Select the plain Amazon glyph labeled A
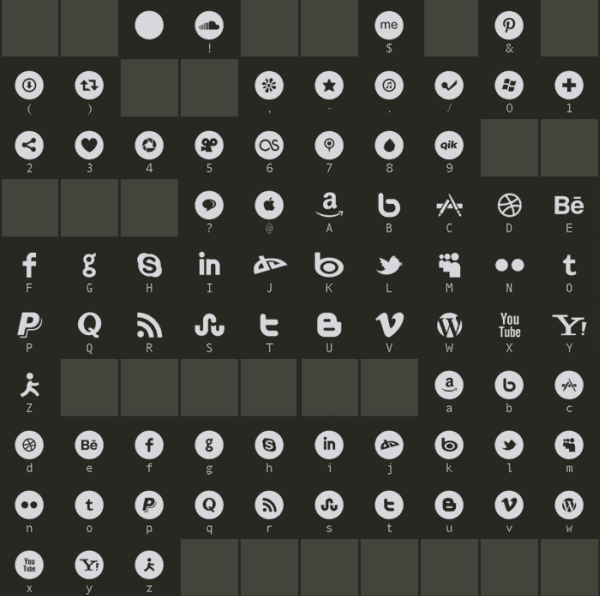The height and width of the screenshot is (596, 600). pyautogui.click(x=329, y=205)
